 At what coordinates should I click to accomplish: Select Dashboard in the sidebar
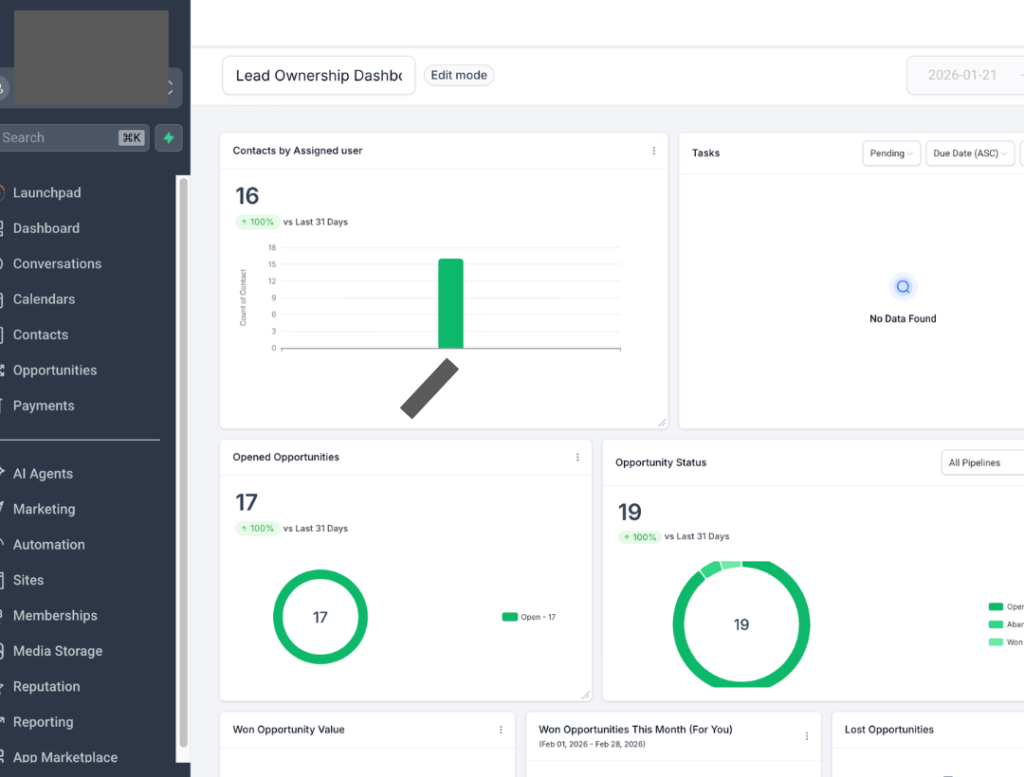coord(47,228)
